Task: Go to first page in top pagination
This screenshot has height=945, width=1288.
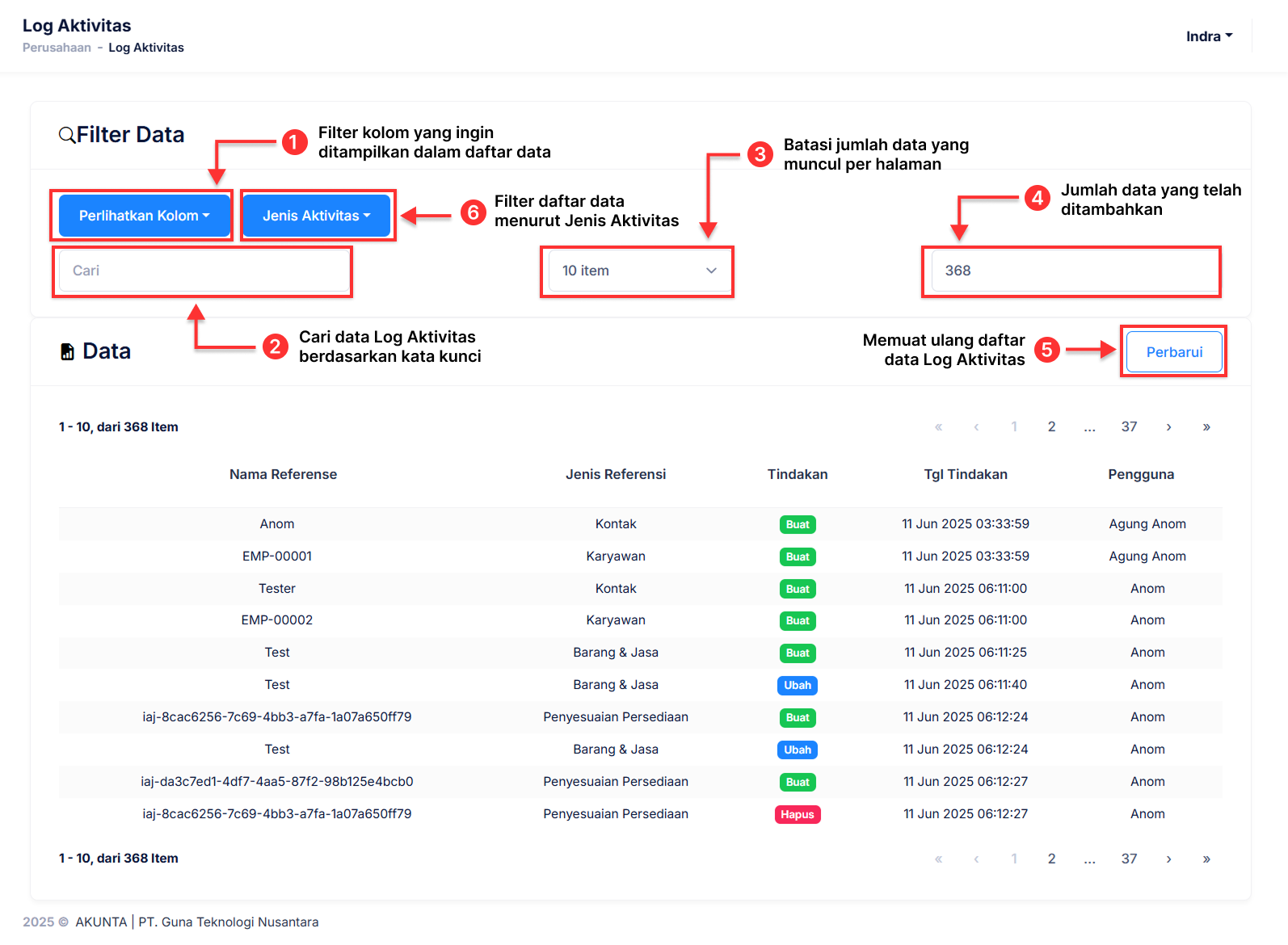Action: [x=938, y=427]
